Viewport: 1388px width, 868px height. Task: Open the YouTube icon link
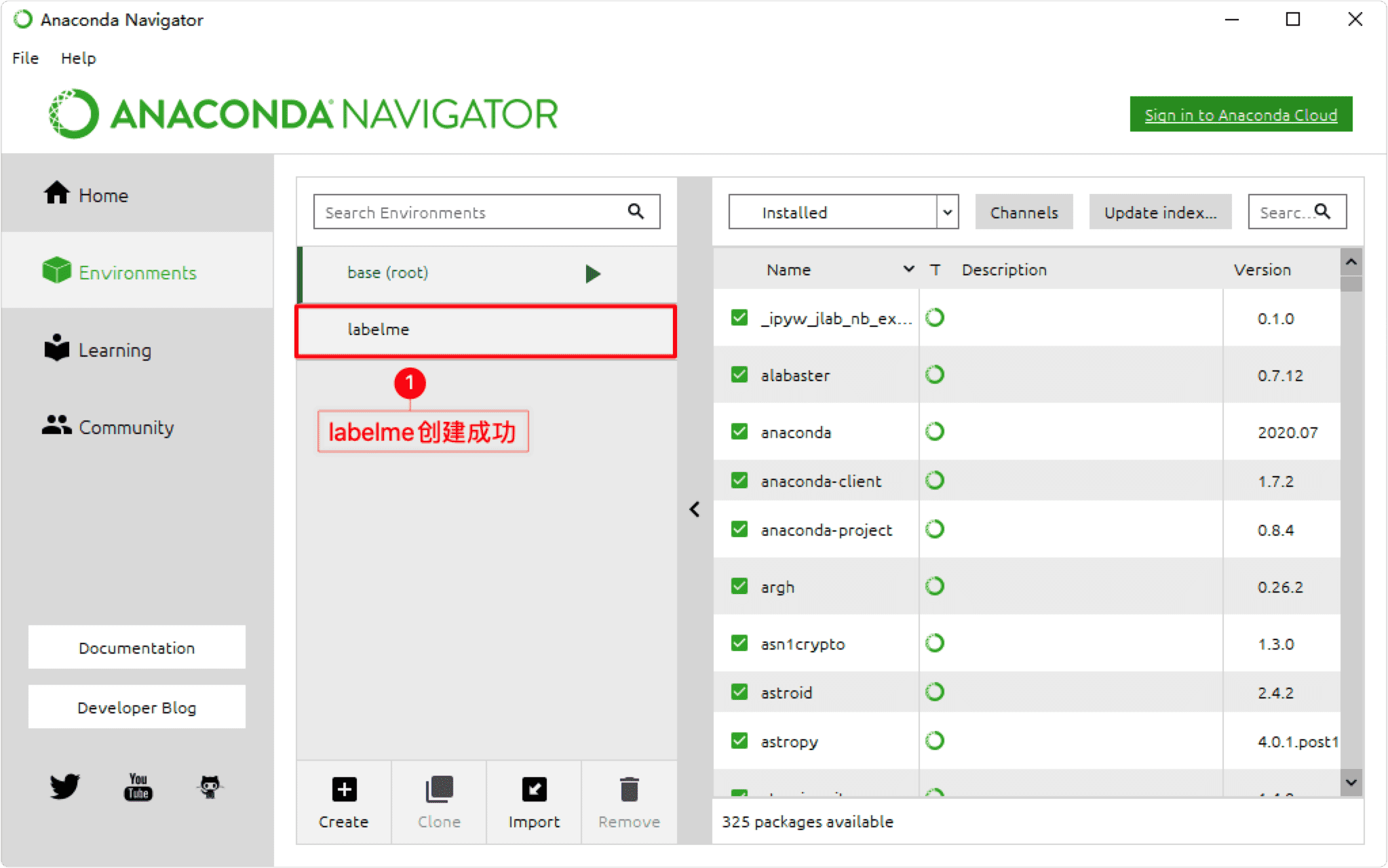coord(138,787)
